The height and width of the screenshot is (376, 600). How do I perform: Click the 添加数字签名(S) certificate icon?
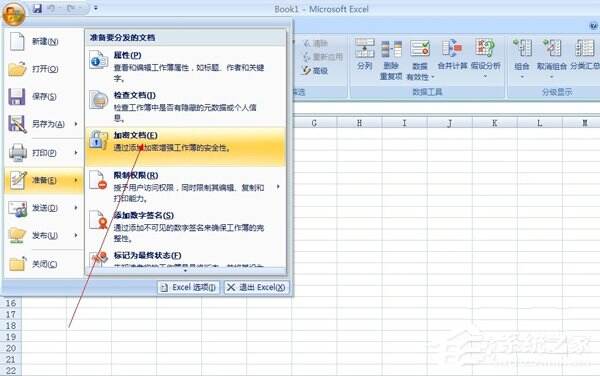(98, 220)
